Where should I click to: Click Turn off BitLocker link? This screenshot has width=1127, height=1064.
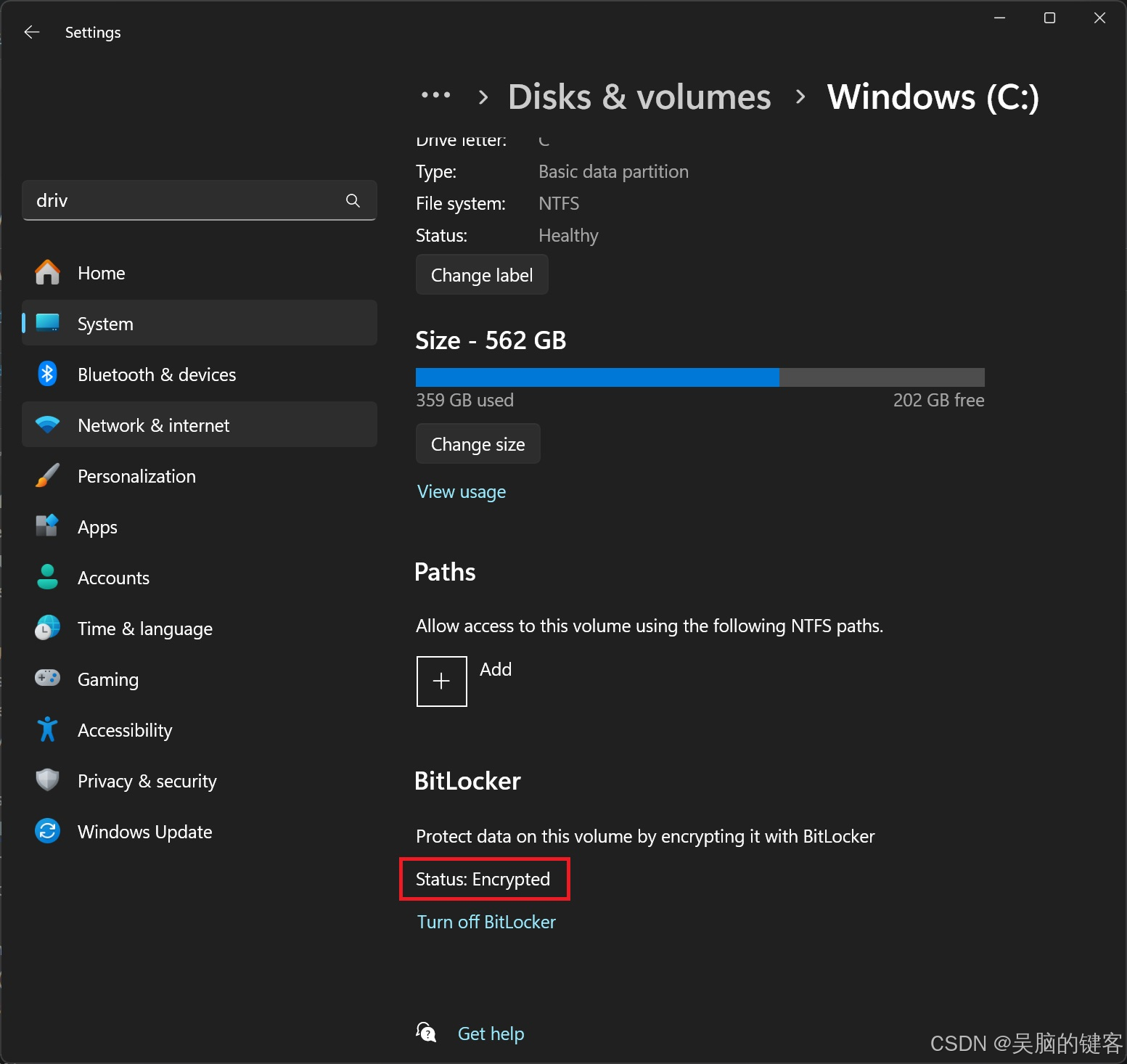point(486,922)
